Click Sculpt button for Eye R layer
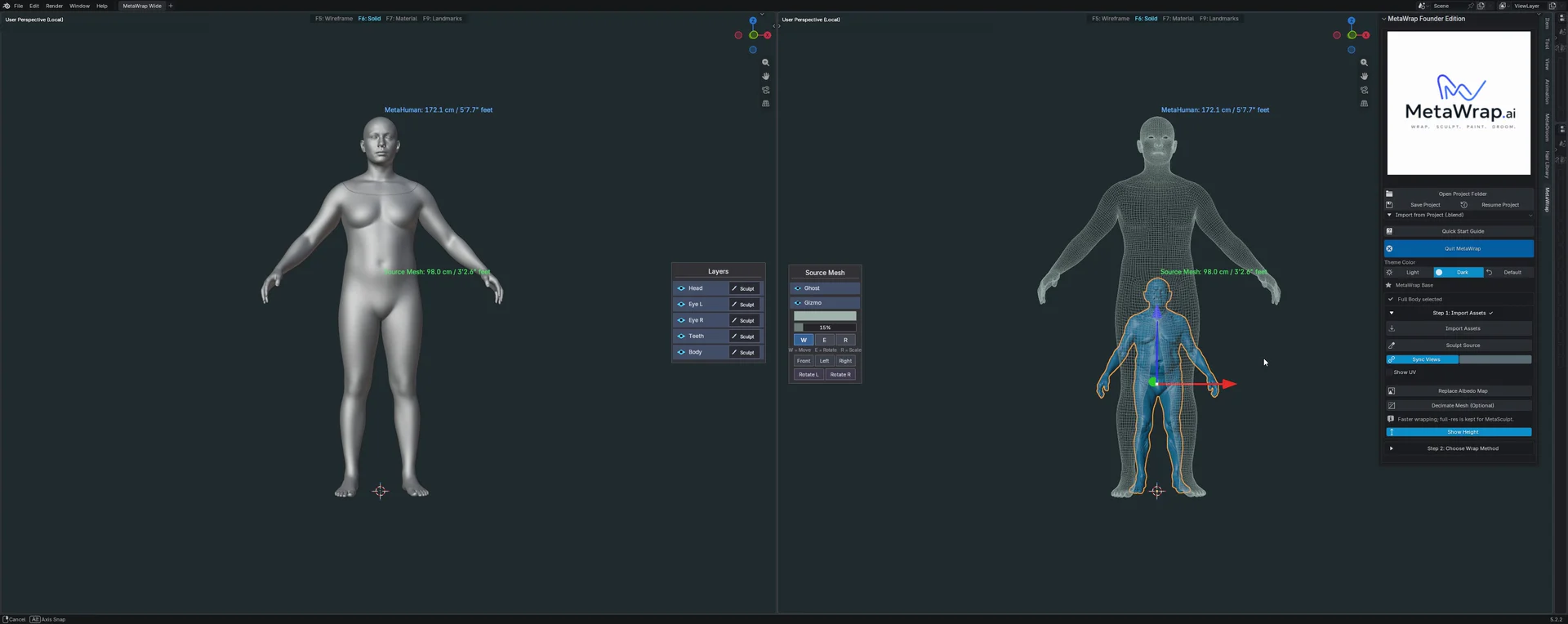1568x624 pixels. [x=745, y=320]
